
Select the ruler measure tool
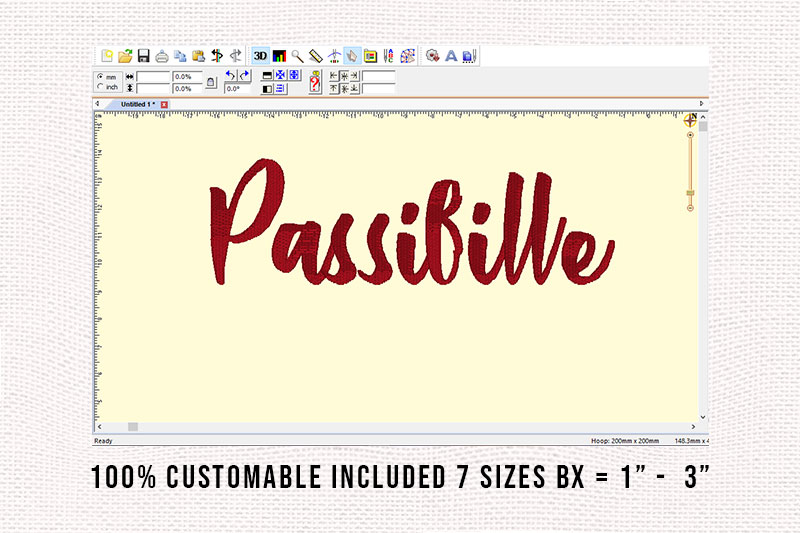click(316, 56)
